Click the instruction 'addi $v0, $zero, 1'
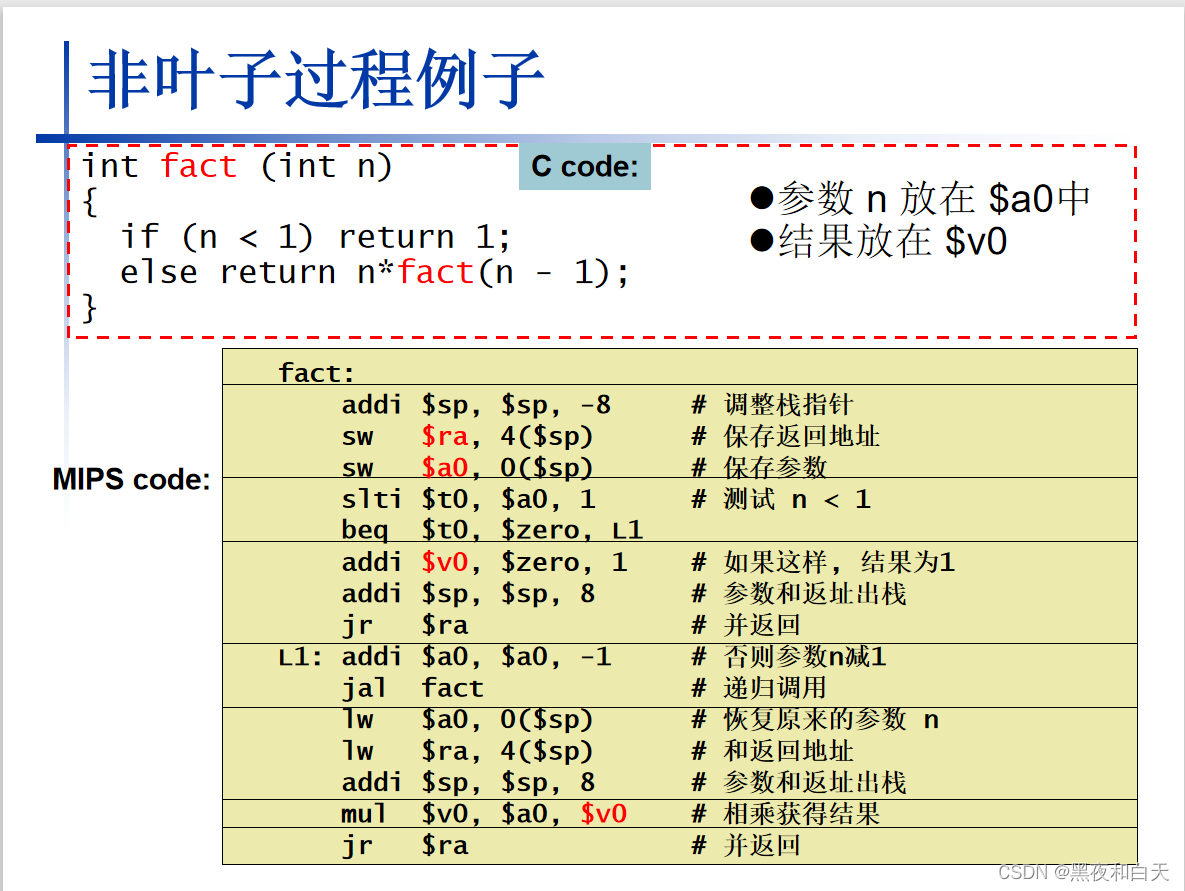1185x891 pixels. 484,562
